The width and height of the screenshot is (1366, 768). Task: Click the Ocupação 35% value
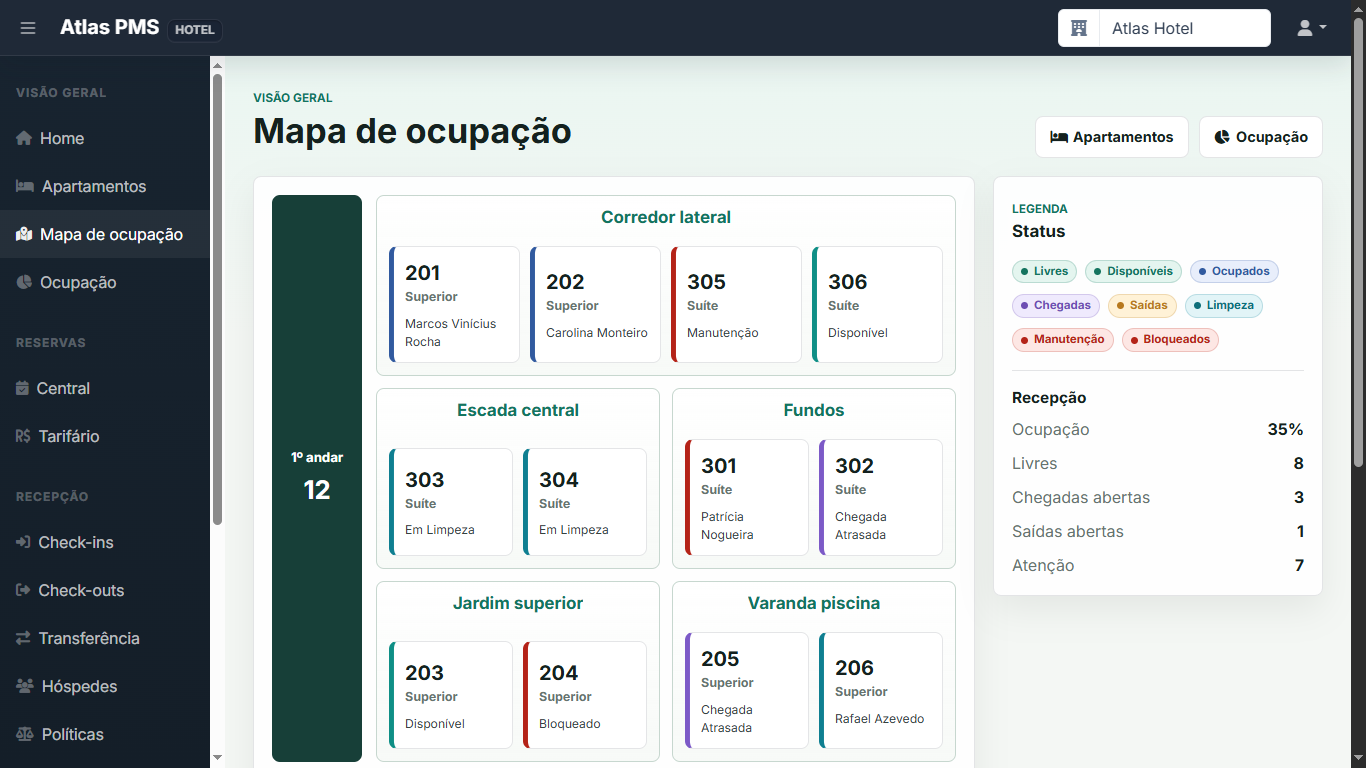pyautogui.click(x=1285, y=429)
